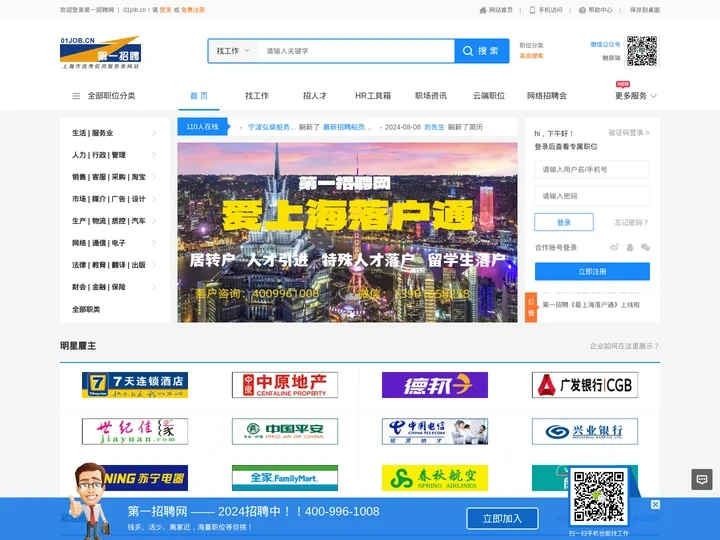Open the 7天连锁酒店 employer logo
Image resolution: width=720 pixels, height=540 pixels.
tap(135, 385)
